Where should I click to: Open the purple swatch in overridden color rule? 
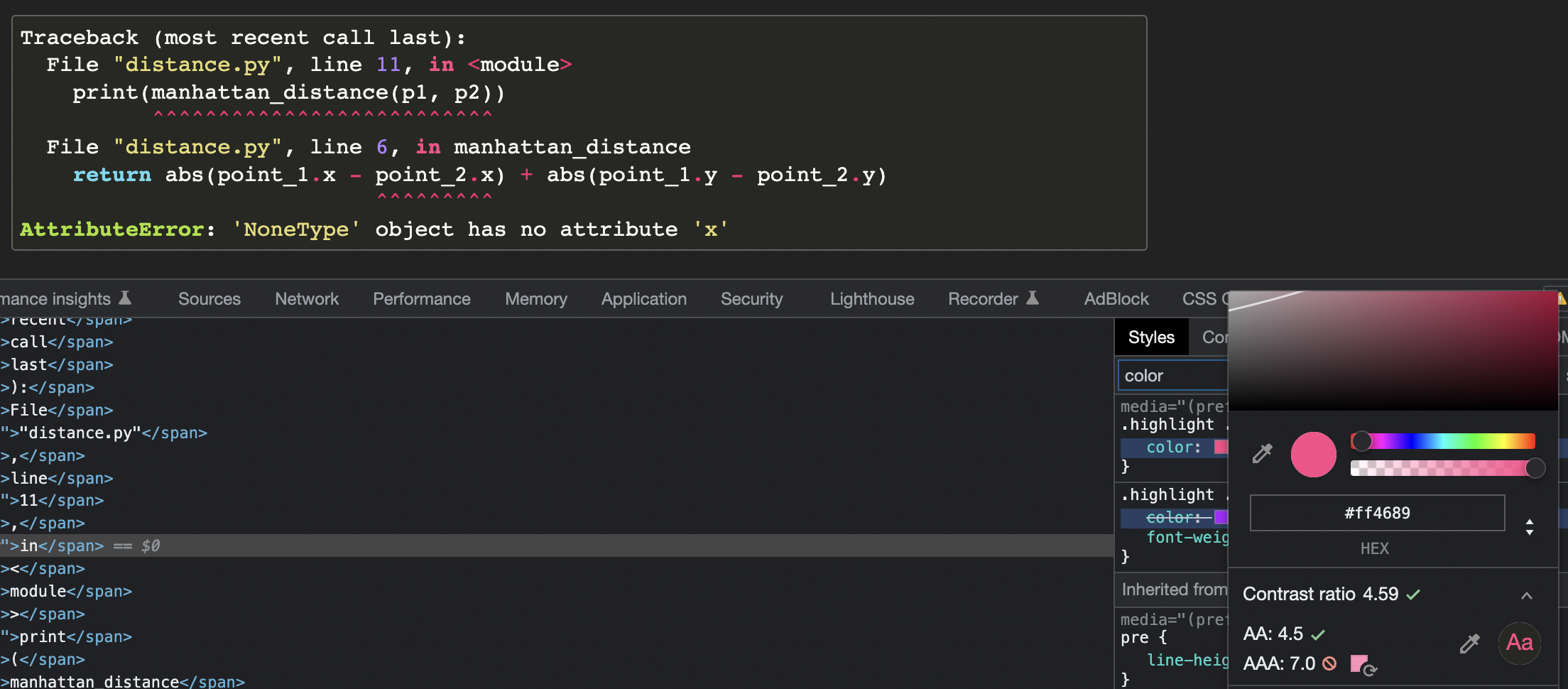pos(1221,517)
